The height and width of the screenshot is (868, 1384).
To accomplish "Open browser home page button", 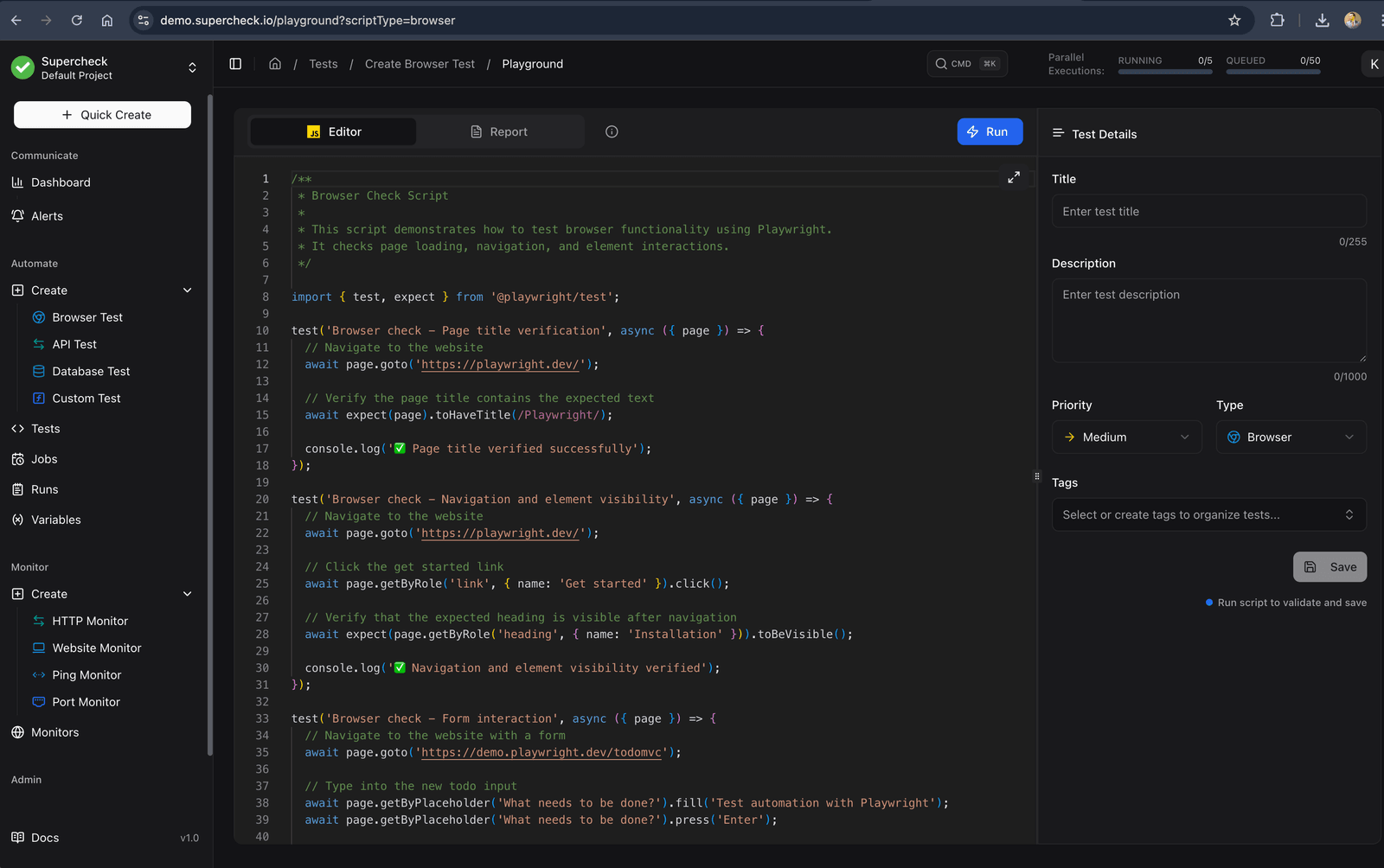I will pos(107,20).
